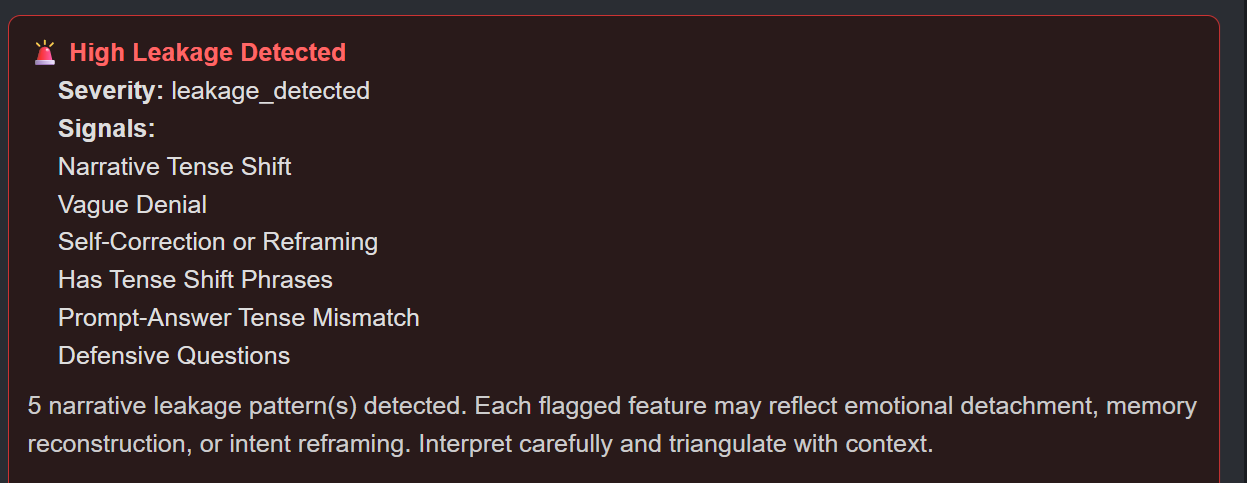
Task: Click the Has Tense Shift Phrases signal
Action: (x=195, y=279)
